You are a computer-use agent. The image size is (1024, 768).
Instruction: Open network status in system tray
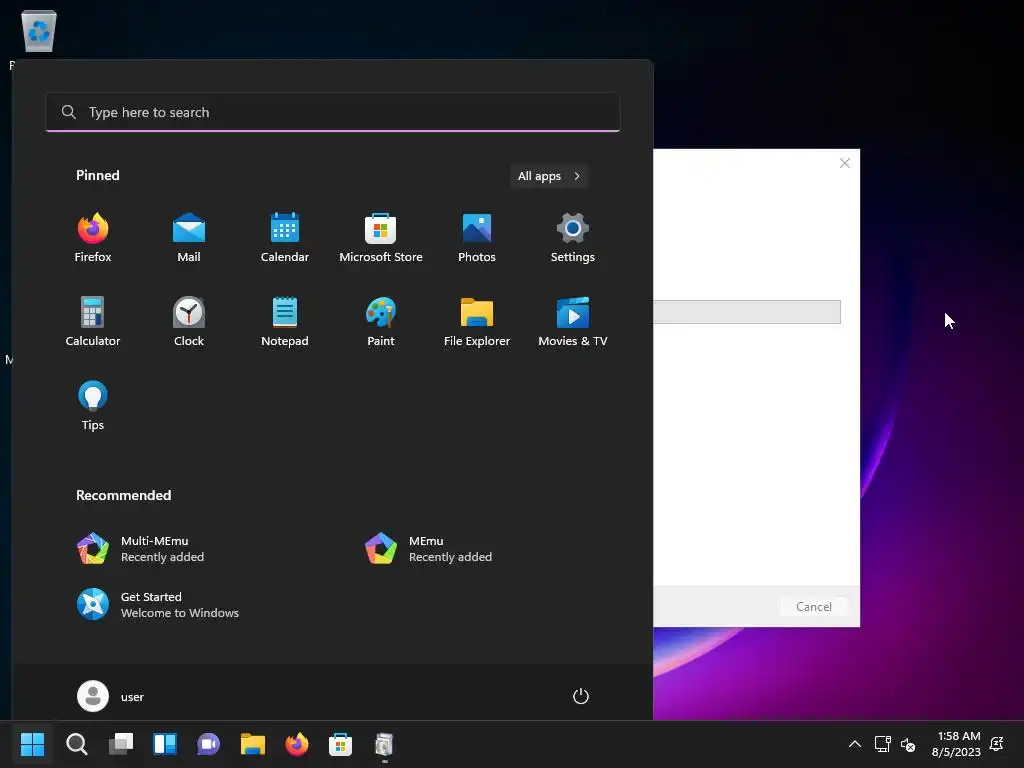(883, 744)
